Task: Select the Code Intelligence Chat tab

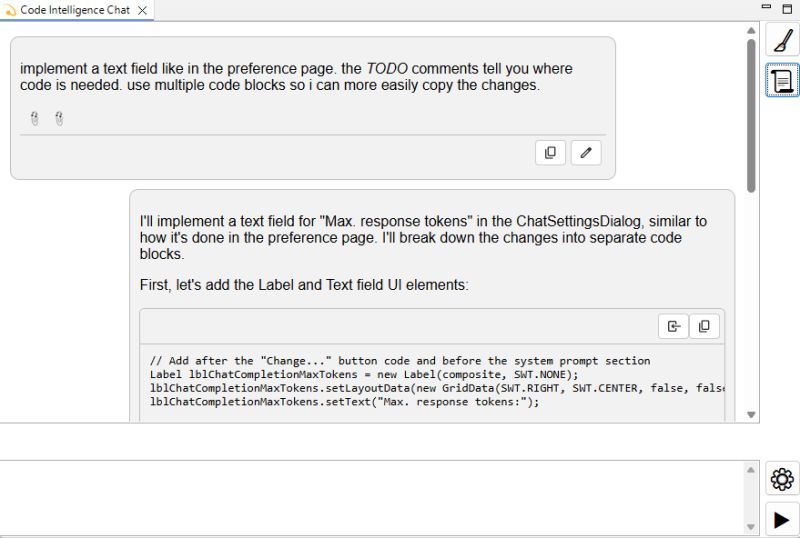Action: (76, 10)
